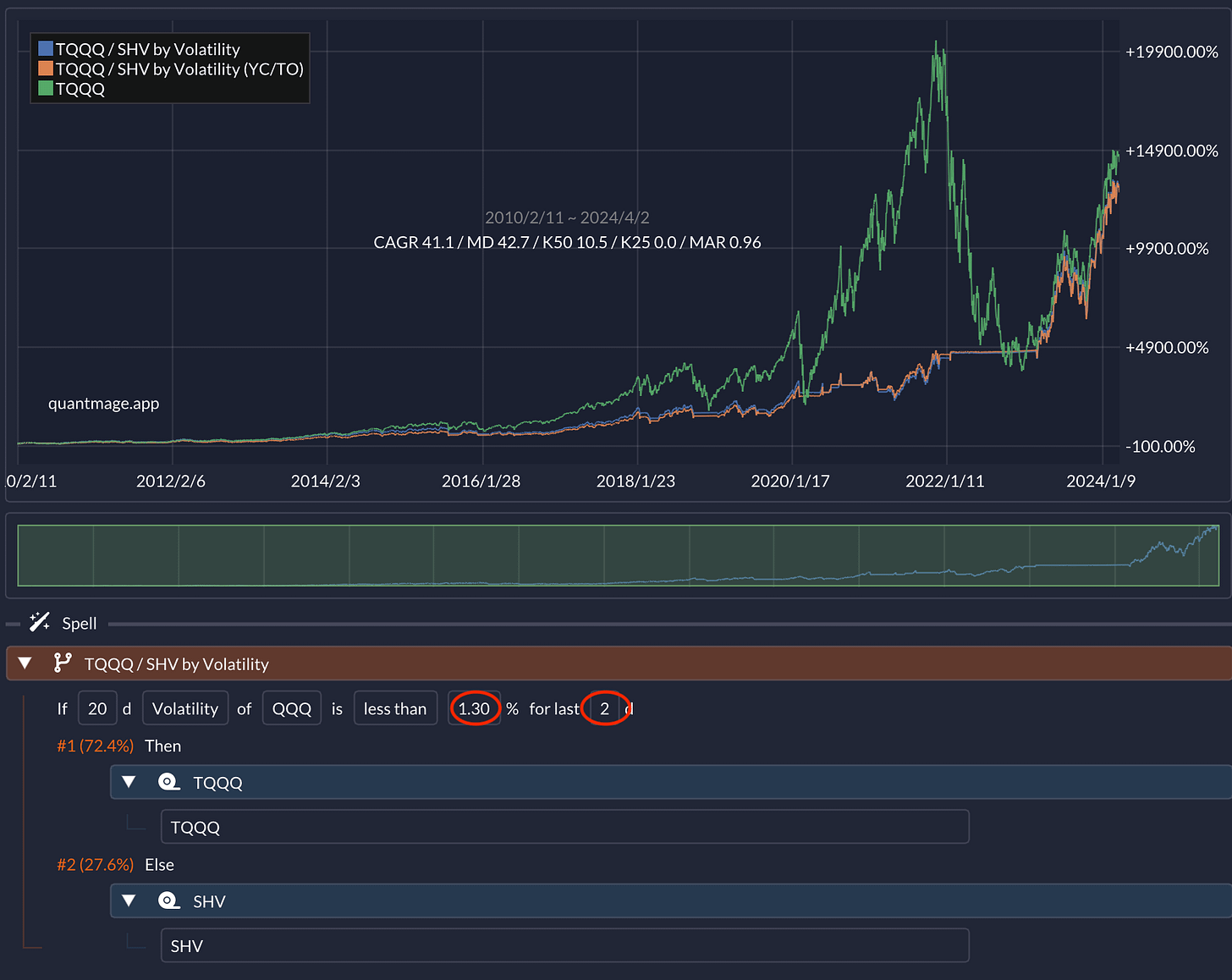Screen dimensions: 1232x980
Task: Click the 2018/1/23 date axis label
Action: (635, 481)
